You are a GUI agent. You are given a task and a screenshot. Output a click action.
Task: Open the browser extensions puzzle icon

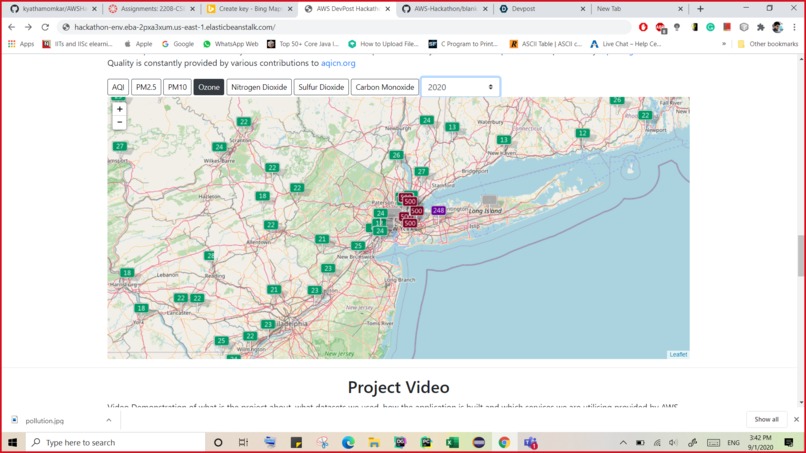760,27
